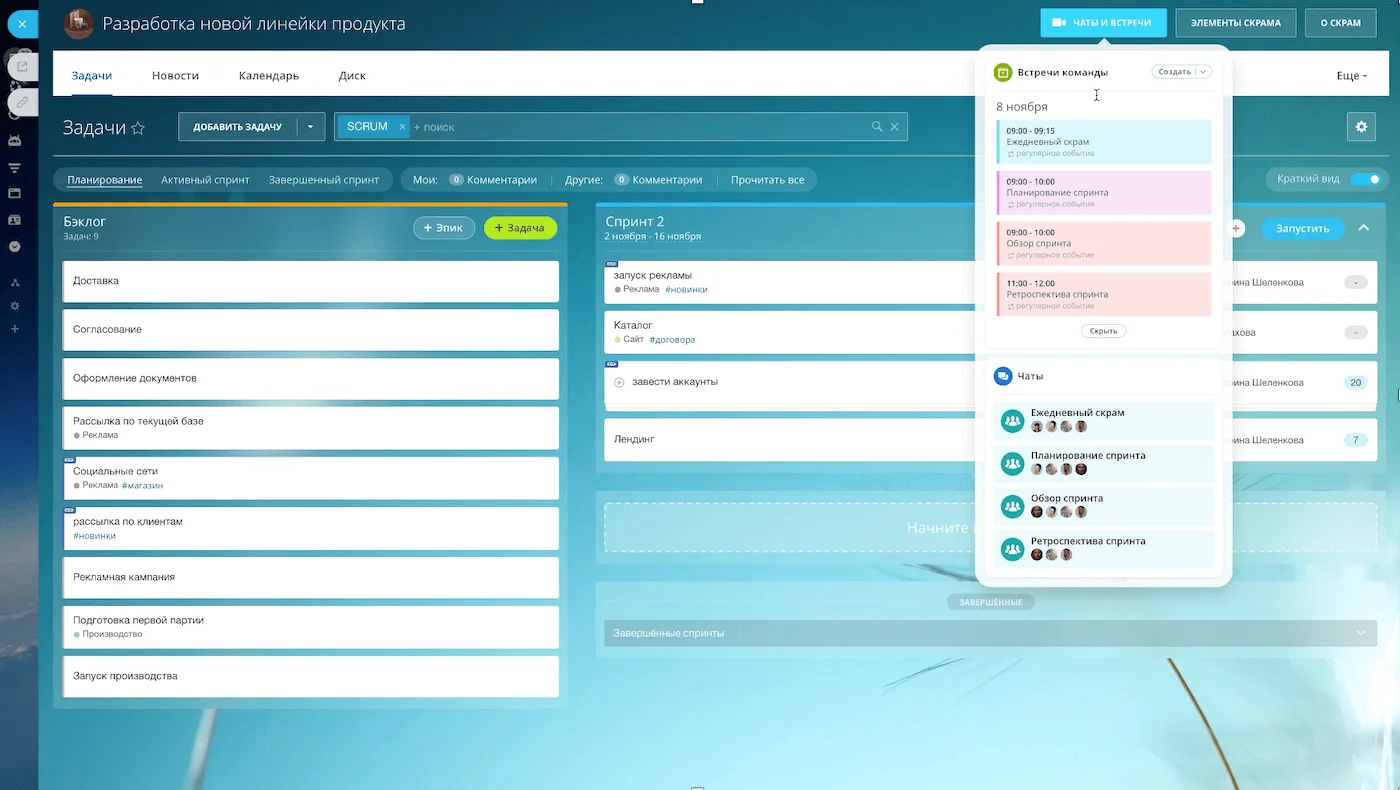Select the Активный спринт view

pos(205,180)
